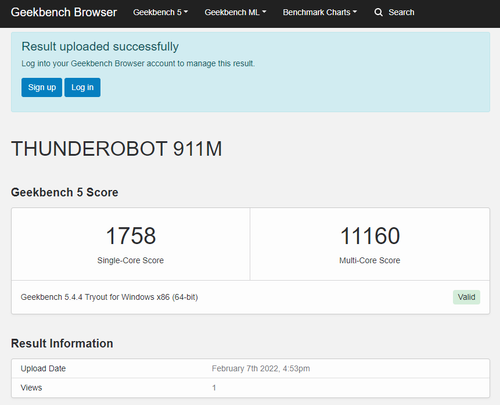Click the Log in button
This screenshot has height=405, width=500.
[x=82, y=87]
